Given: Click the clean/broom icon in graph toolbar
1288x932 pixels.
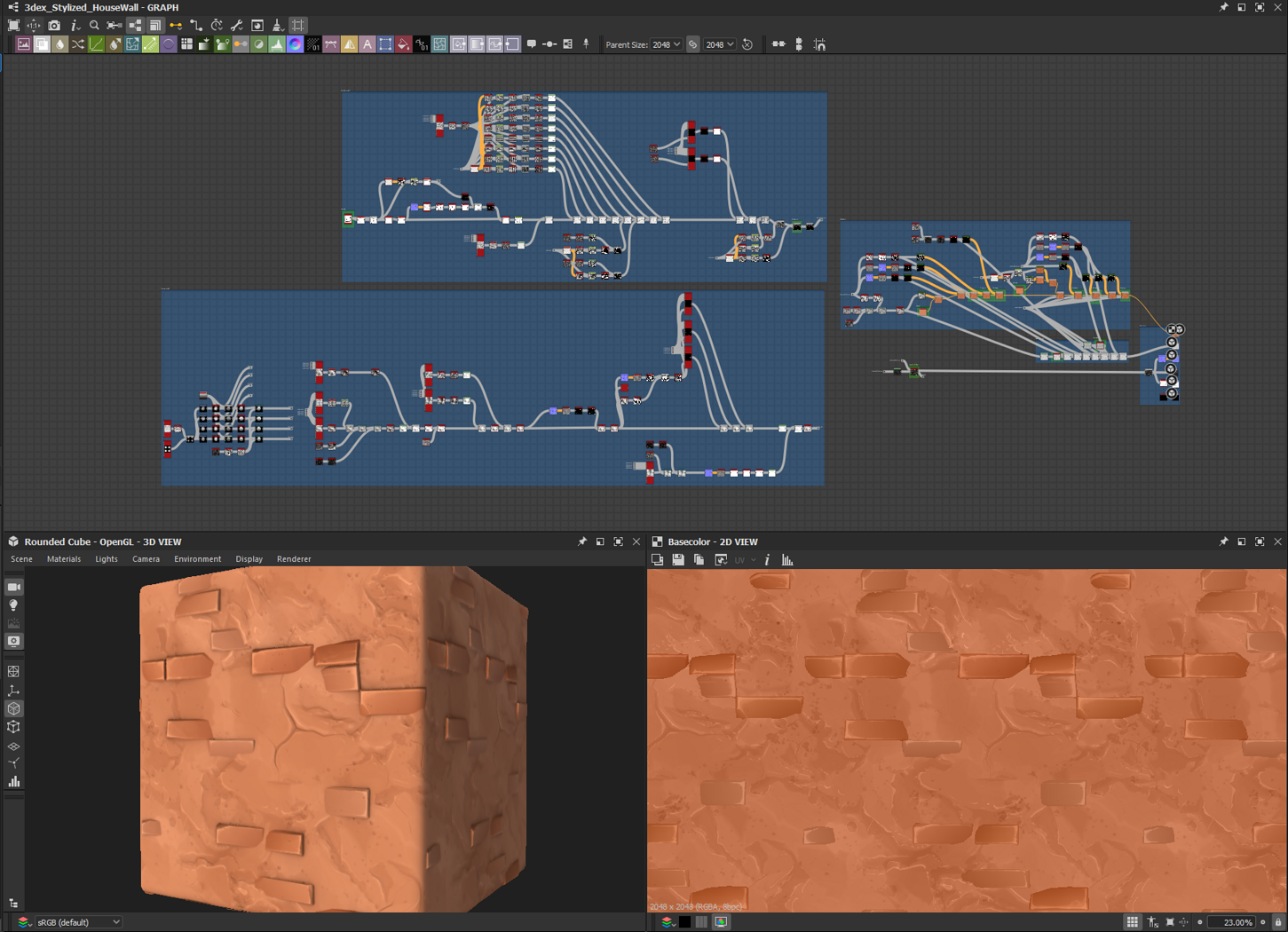Looking at the screenshot, I should point(278,26).
